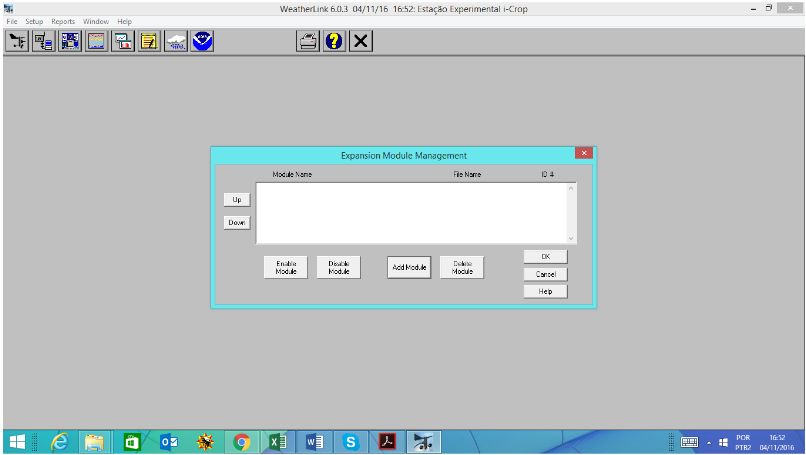Click the NOAA logo toolbar icon
Screen dimensions: 806x455
(x=202, y=41)
